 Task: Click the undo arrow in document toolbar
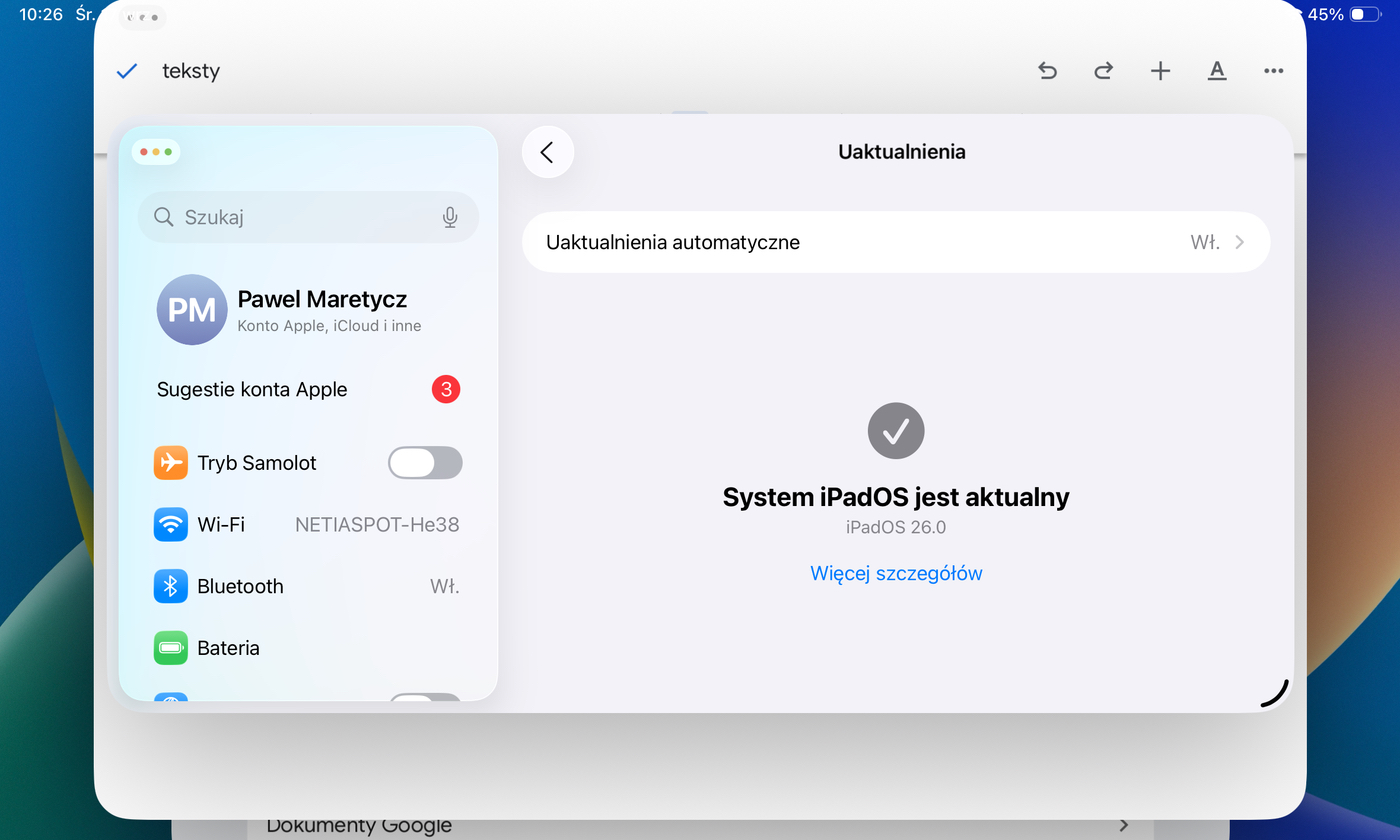1047,71
